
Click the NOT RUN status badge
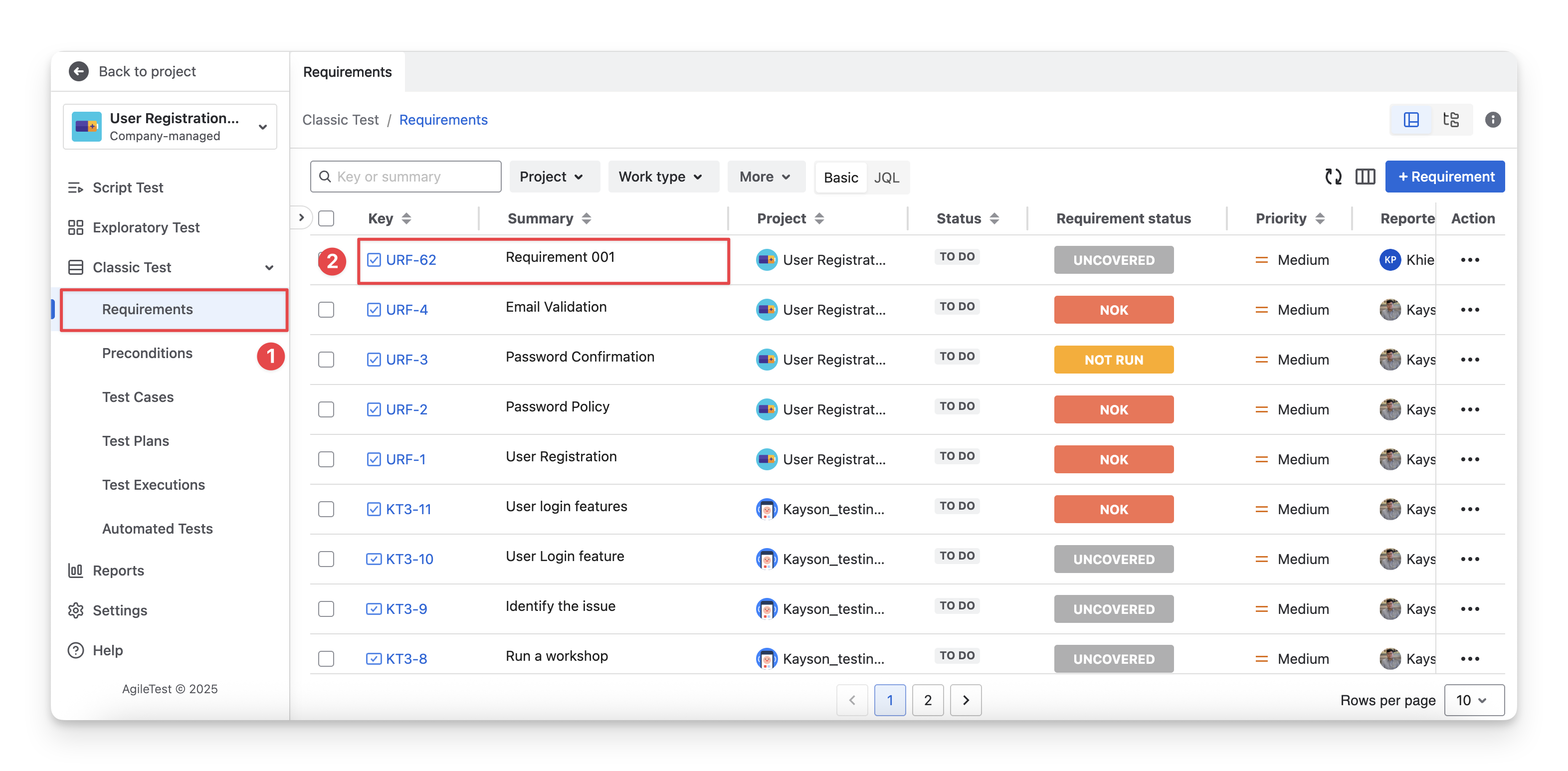(x=1113, y=360)
